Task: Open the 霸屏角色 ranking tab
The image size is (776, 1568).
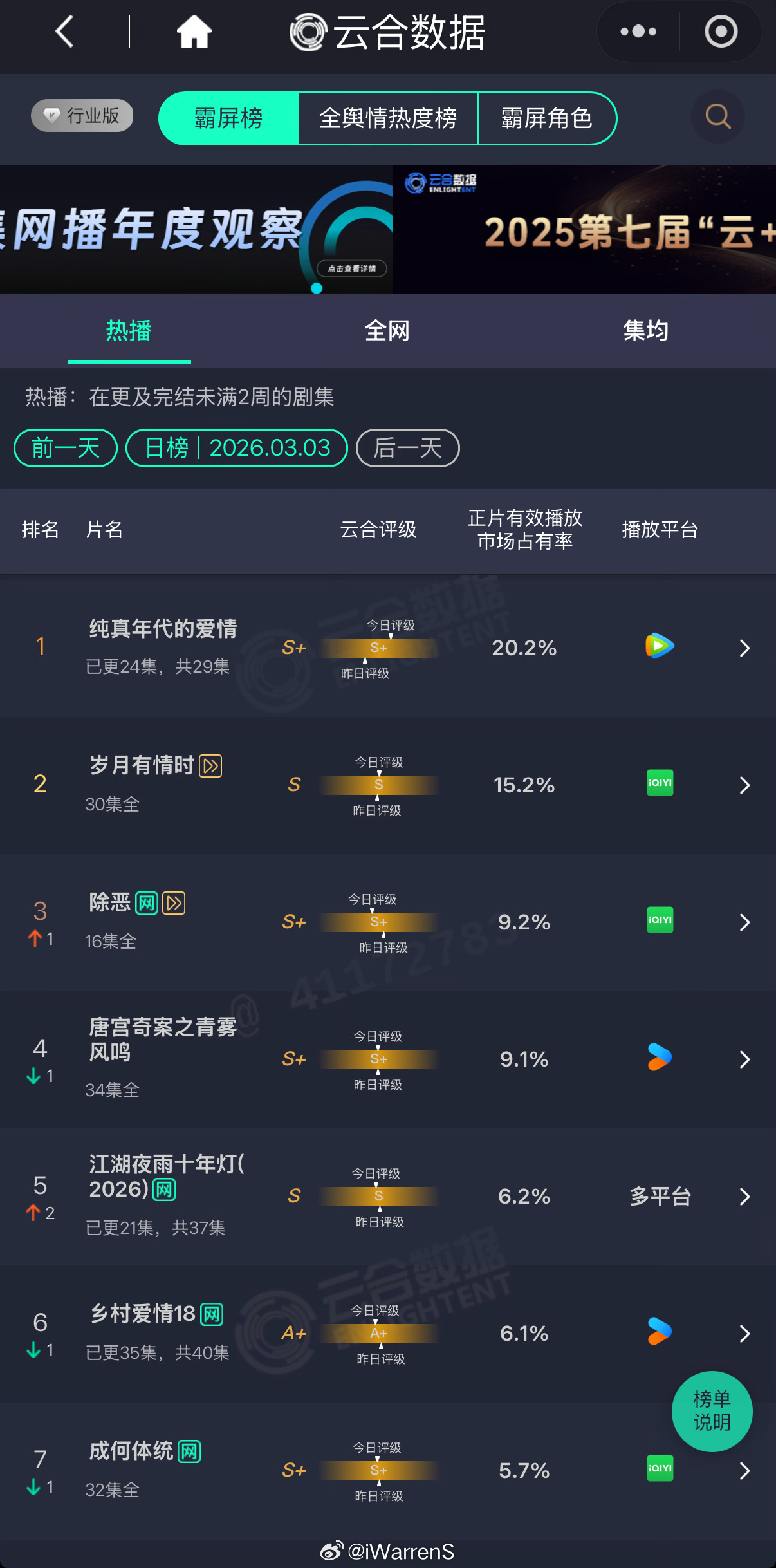Action: 546,118
